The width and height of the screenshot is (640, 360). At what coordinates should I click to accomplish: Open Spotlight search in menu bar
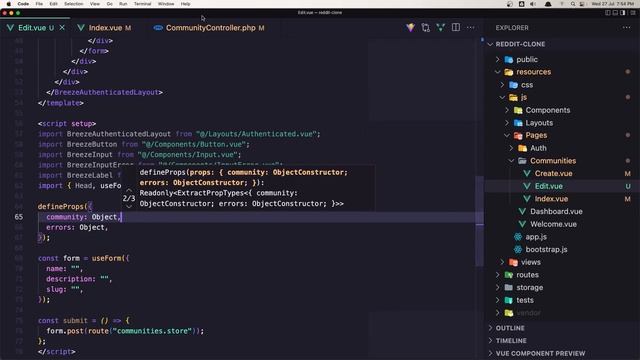tap(573, 4)
